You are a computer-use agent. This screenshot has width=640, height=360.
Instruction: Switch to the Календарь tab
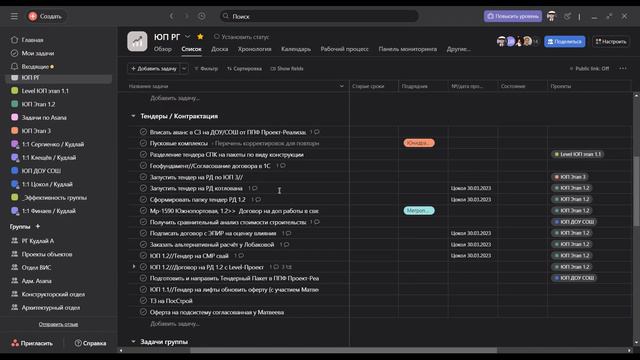(x=296, y=49)
